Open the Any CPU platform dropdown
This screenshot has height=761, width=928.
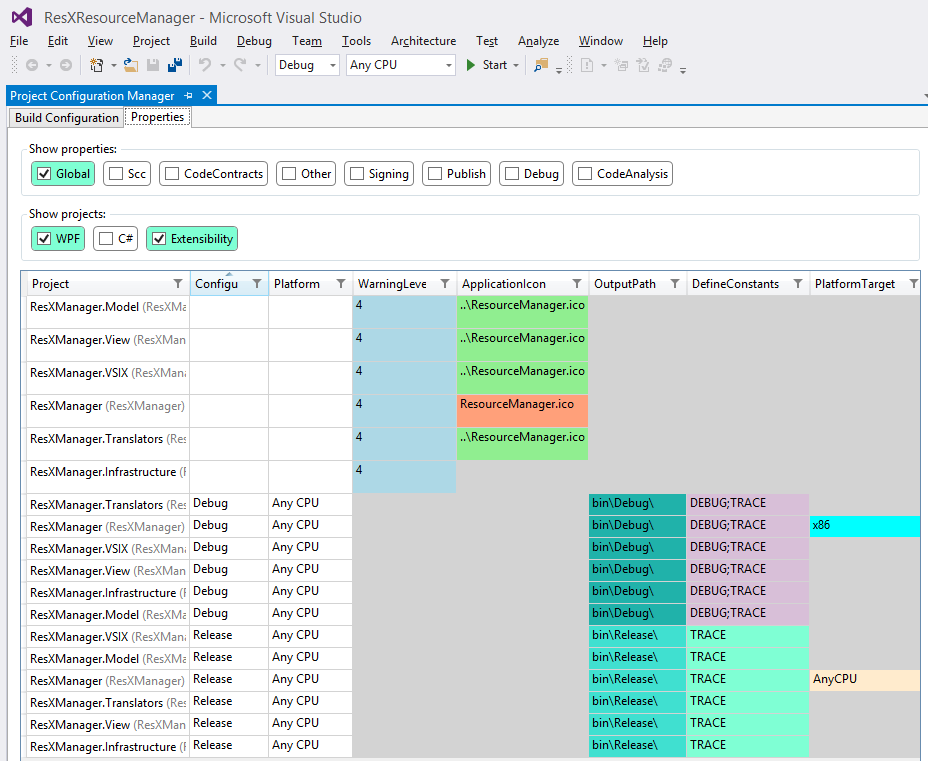pos(400,65)
